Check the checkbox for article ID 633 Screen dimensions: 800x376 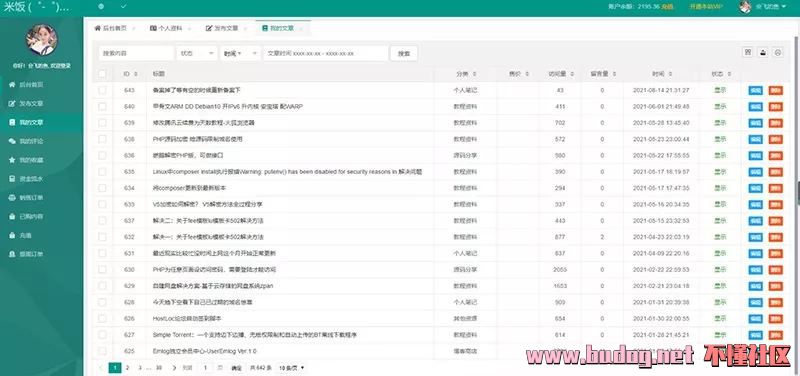coord(103,205)
